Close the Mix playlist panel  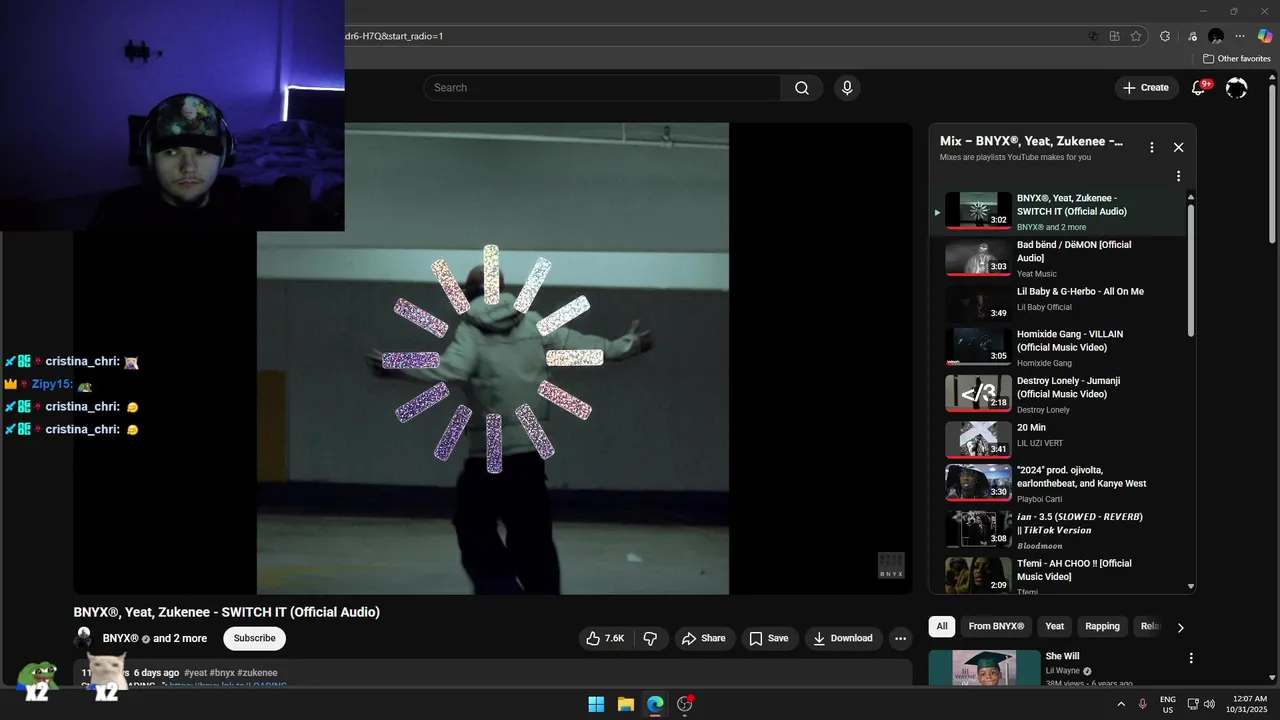(1178, 147)
